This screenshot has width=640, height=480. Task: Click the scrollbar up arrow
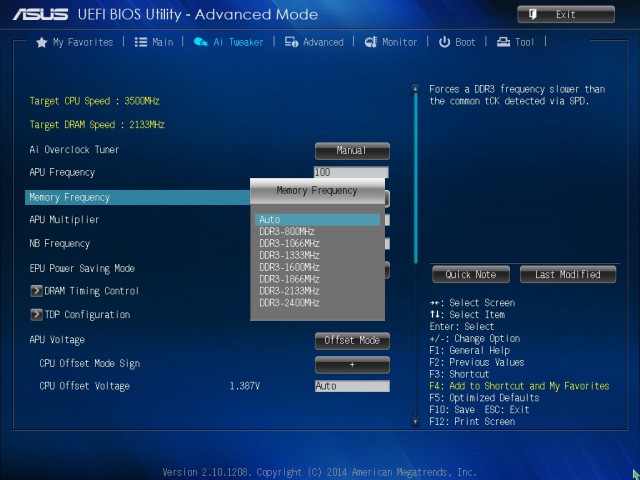coord(415,89)
